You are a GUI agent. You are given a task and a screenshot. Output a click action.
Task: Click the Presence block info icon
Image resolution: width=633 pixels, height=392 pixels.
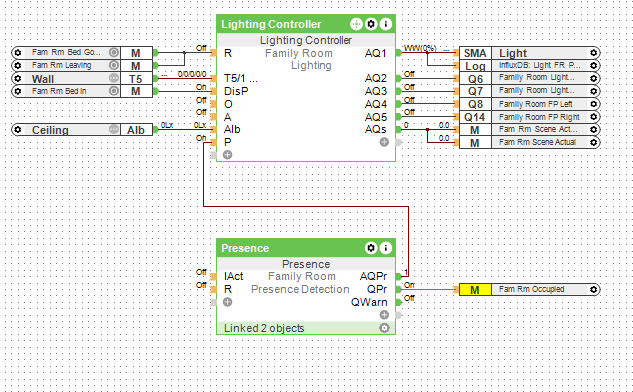pyautogui.click(x=386, y=248)
